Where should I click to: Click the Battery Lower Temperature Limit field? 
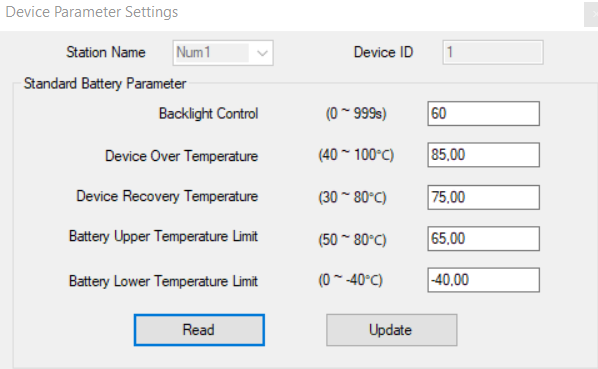click(x=483, y=280)
